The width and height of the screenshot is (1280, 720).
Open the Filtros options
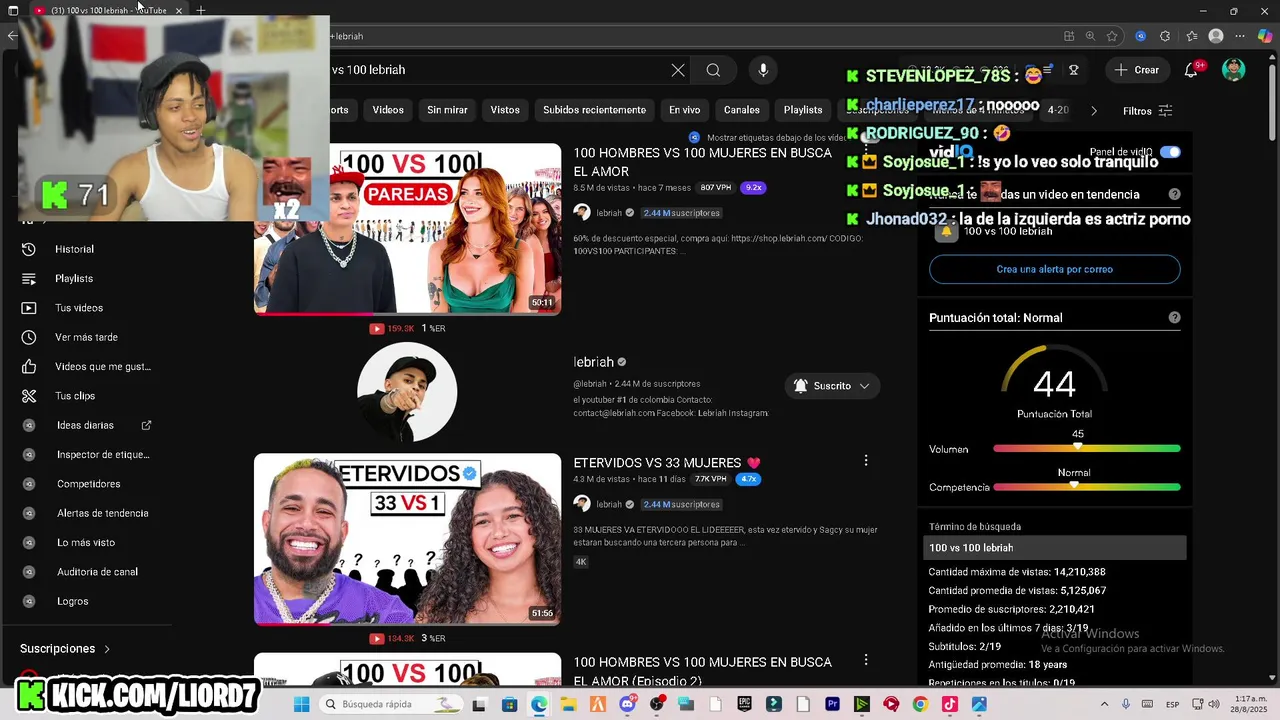pos(1147,111)
